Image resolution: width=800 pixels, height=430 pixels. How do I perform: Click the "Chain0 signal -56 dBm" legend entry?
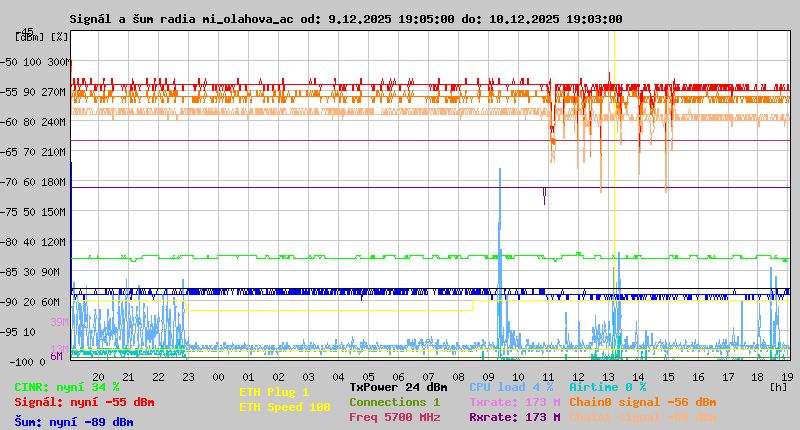(x=643, y=402)
